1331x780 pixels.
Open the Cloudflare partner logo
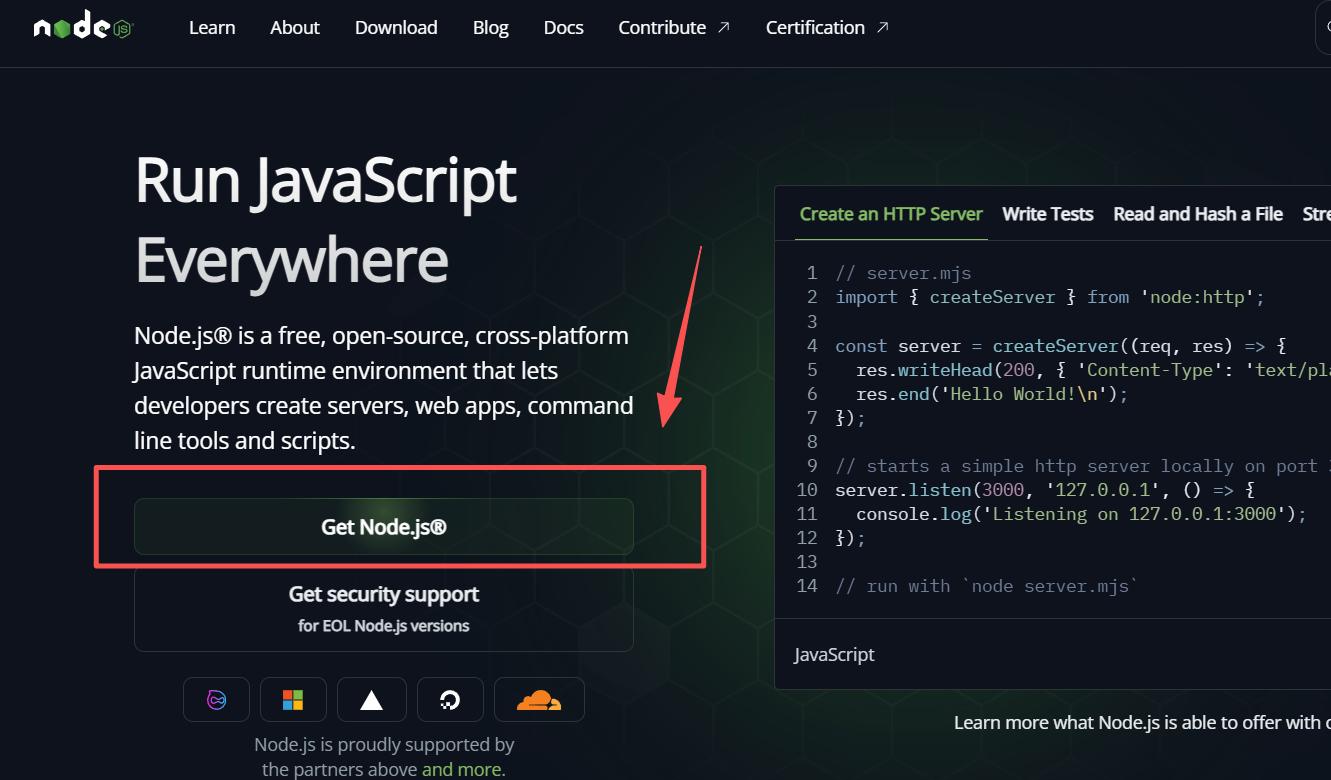pos(539,700)
